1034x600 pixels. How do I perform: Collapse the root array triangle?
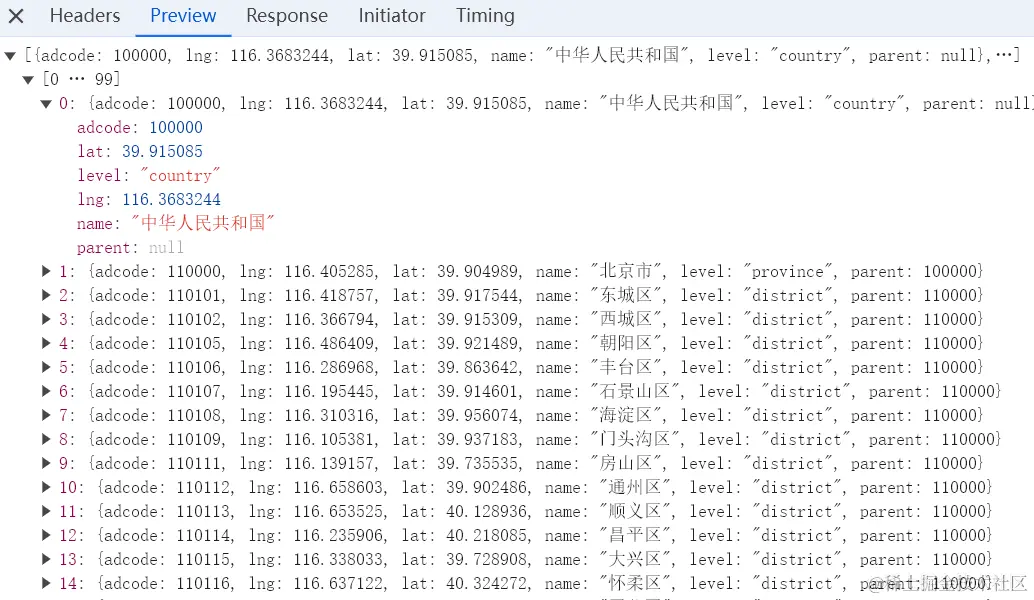pos(11,56)
